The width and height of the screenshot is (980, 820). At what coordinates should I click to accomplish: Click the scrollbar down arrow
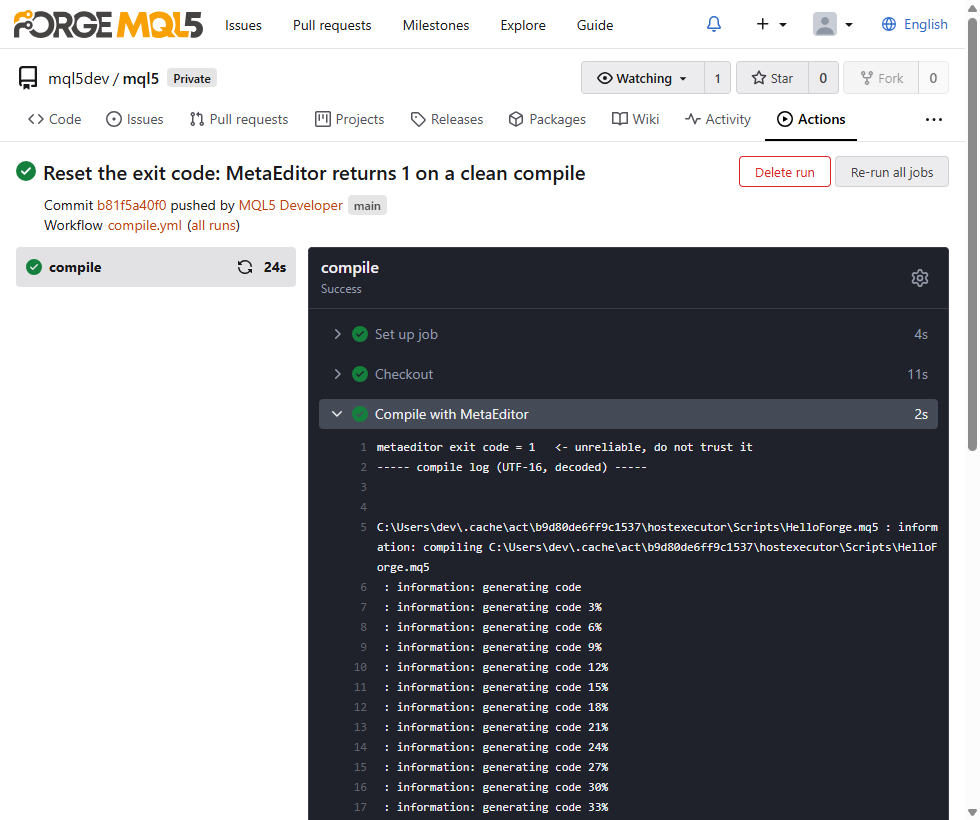point(972,812)
